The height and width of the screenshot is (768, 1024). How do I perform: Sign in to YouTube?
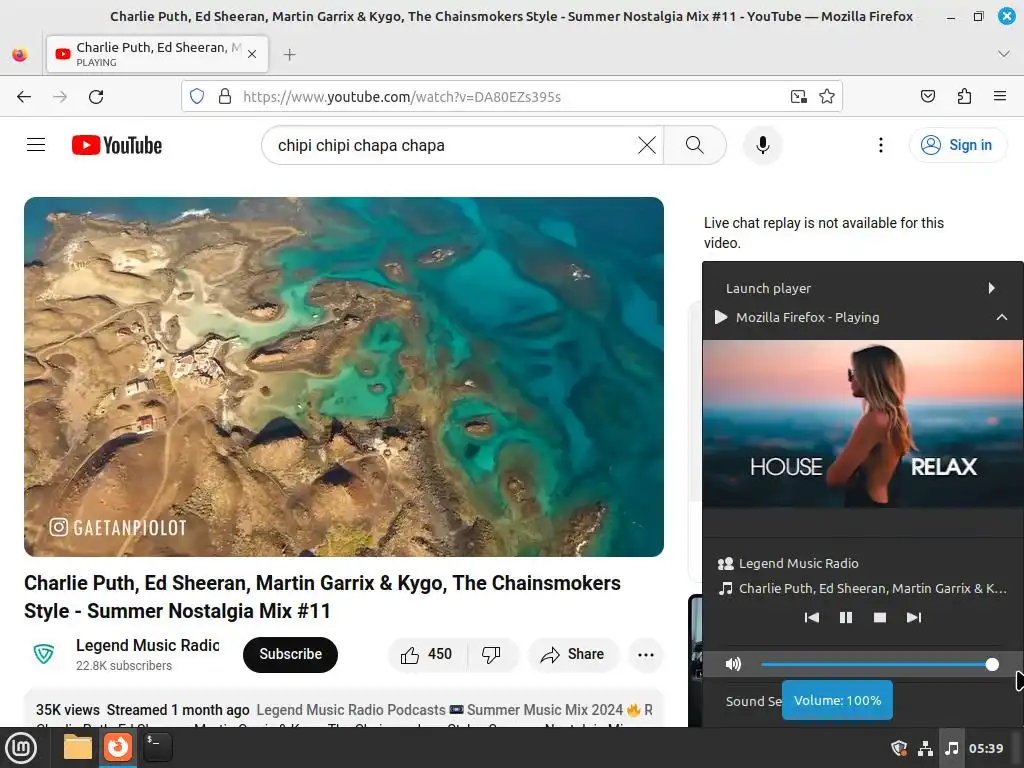pyautogui.click(x=957, y=145)
